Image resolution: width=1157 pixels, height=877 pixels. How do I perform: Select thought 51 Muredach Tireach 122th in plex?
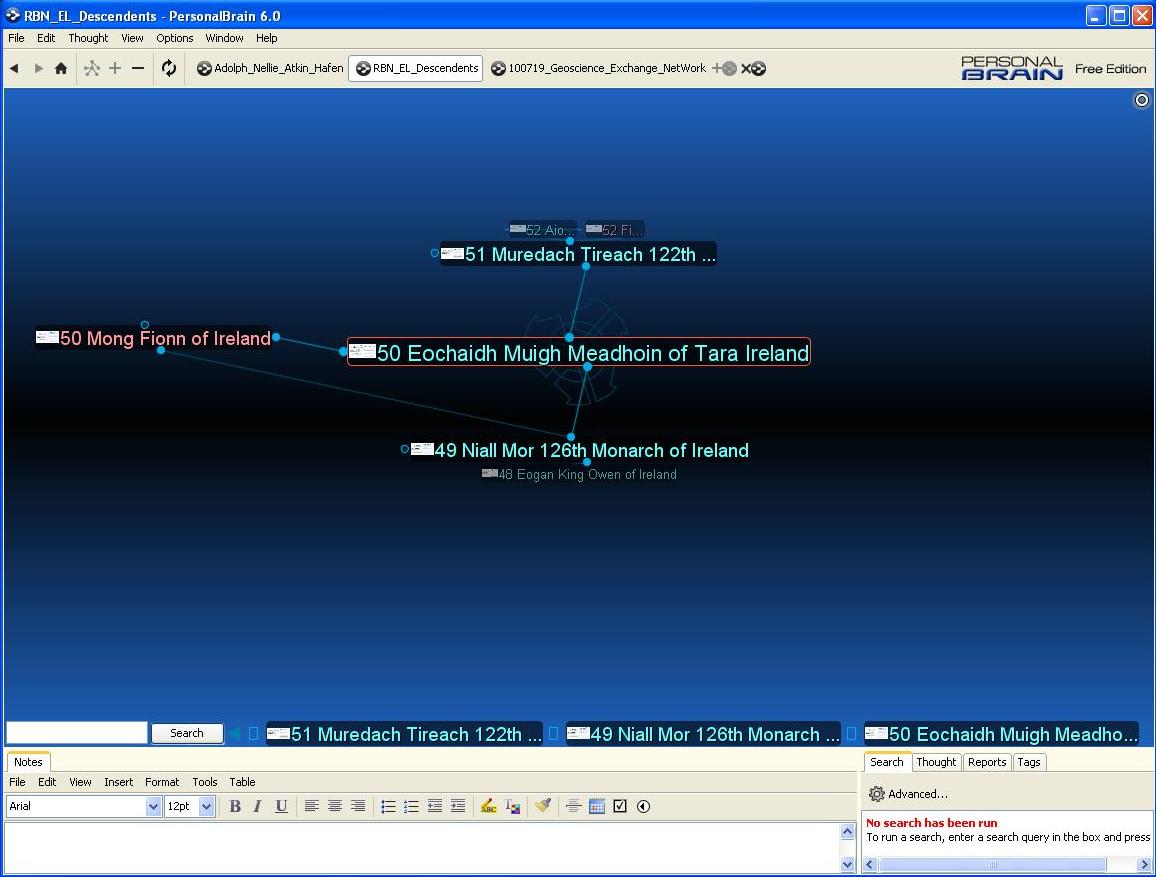(x=578, y=254)
